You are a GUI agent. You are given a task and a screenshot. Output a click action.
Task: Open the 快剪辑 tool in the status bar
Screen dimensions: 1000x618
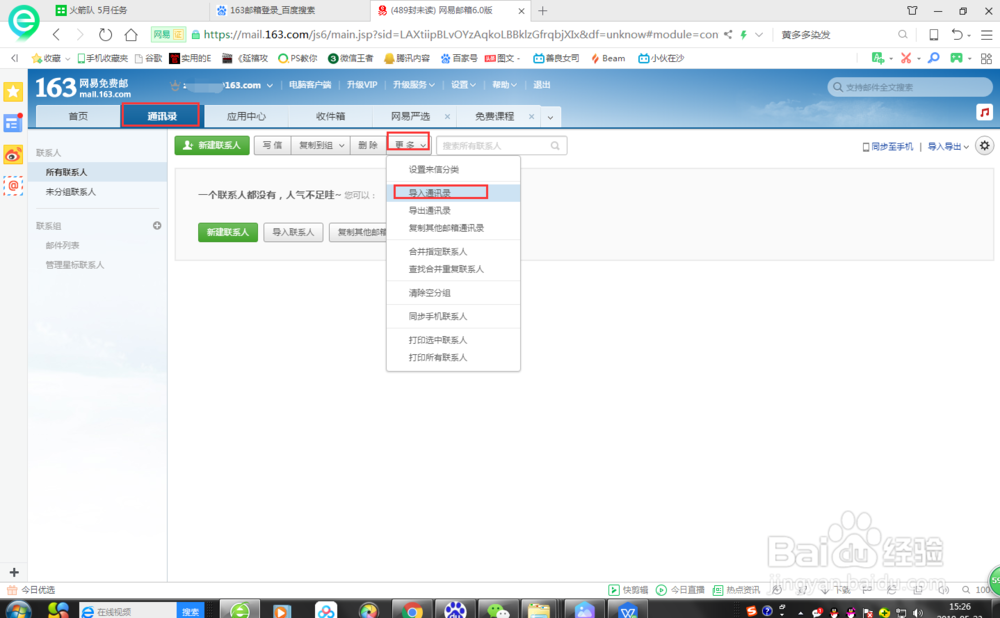[x=630, y=589]
